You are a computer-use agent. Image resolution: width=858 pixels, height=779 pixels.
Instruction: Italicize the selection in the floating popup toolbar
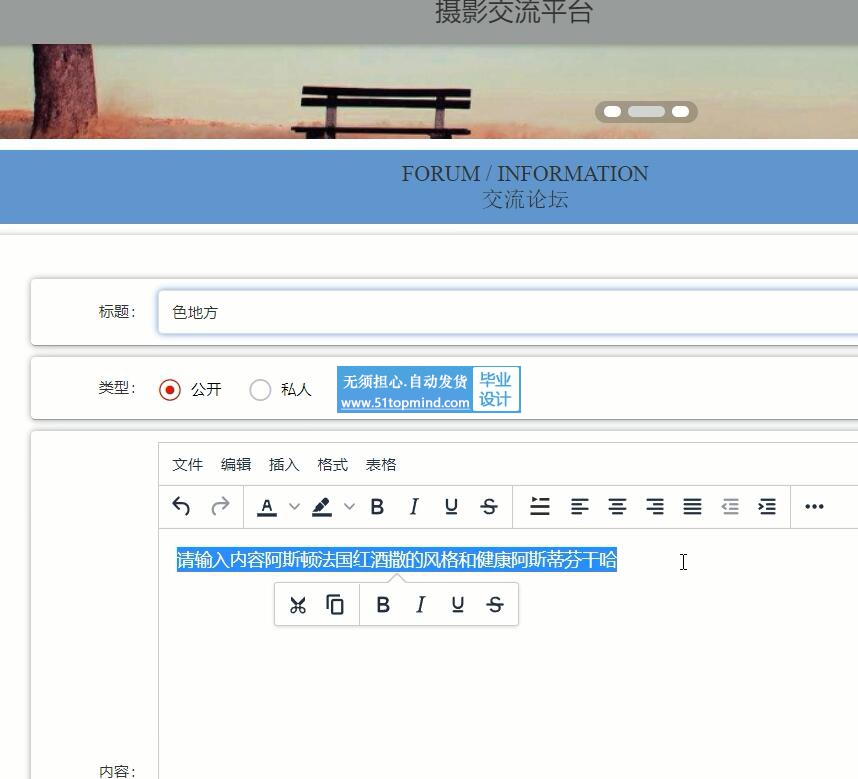point(420,605)
